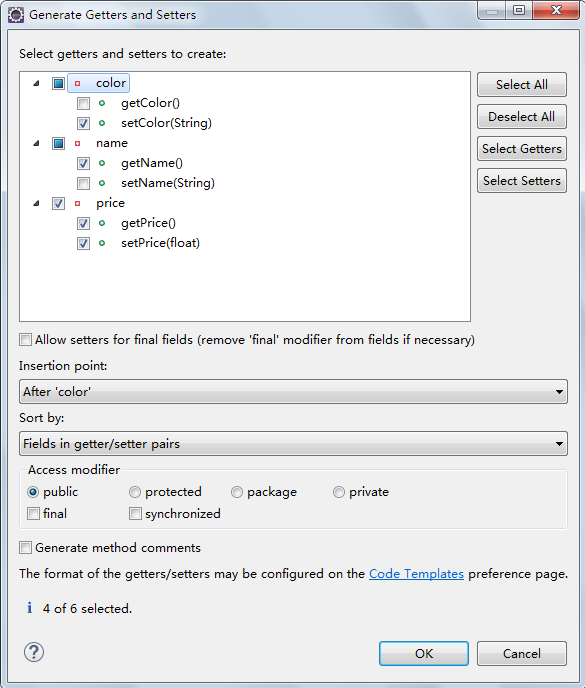
Task: Click the Deselect All button
Action: tap(522, 117)
